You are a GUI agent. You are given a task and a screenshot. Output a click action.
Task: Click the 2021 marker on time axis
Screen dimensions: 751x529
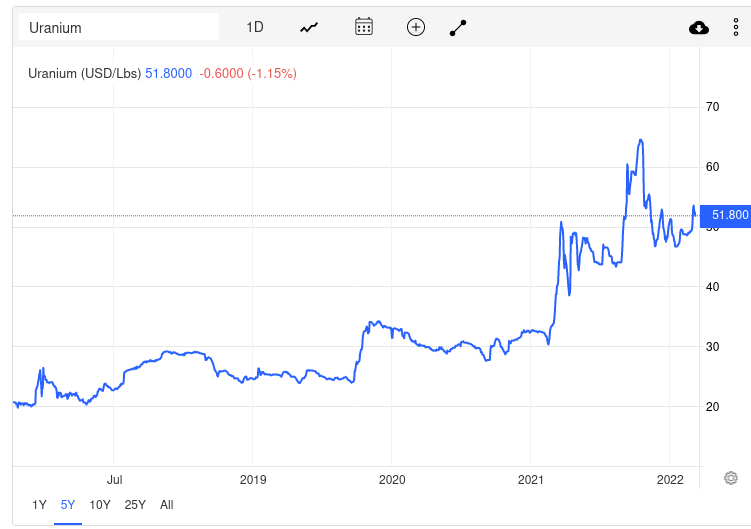coord(530,479)
